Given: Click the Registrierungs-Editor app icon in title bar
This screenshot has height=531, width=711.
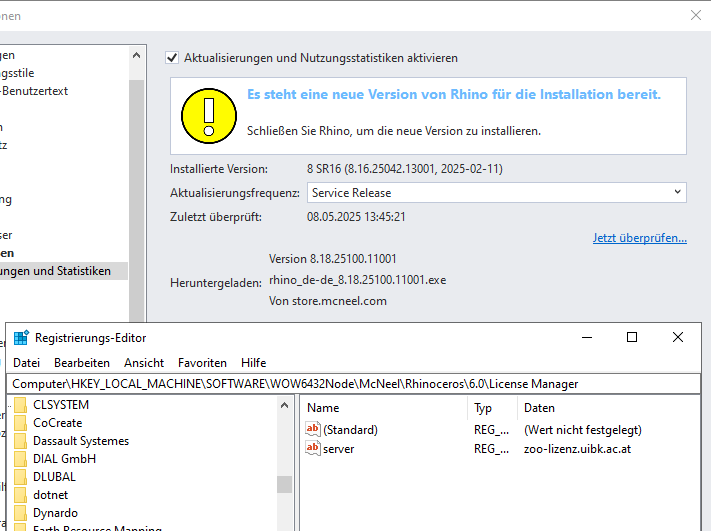Looking at the screenshot, I should point(21,338).
